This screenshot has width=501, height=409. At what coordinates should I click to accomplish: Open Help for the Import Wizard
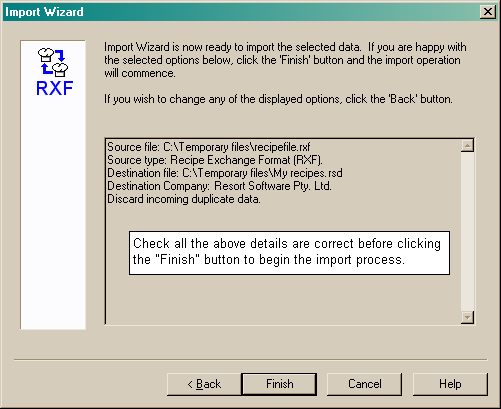pos(450,384)
